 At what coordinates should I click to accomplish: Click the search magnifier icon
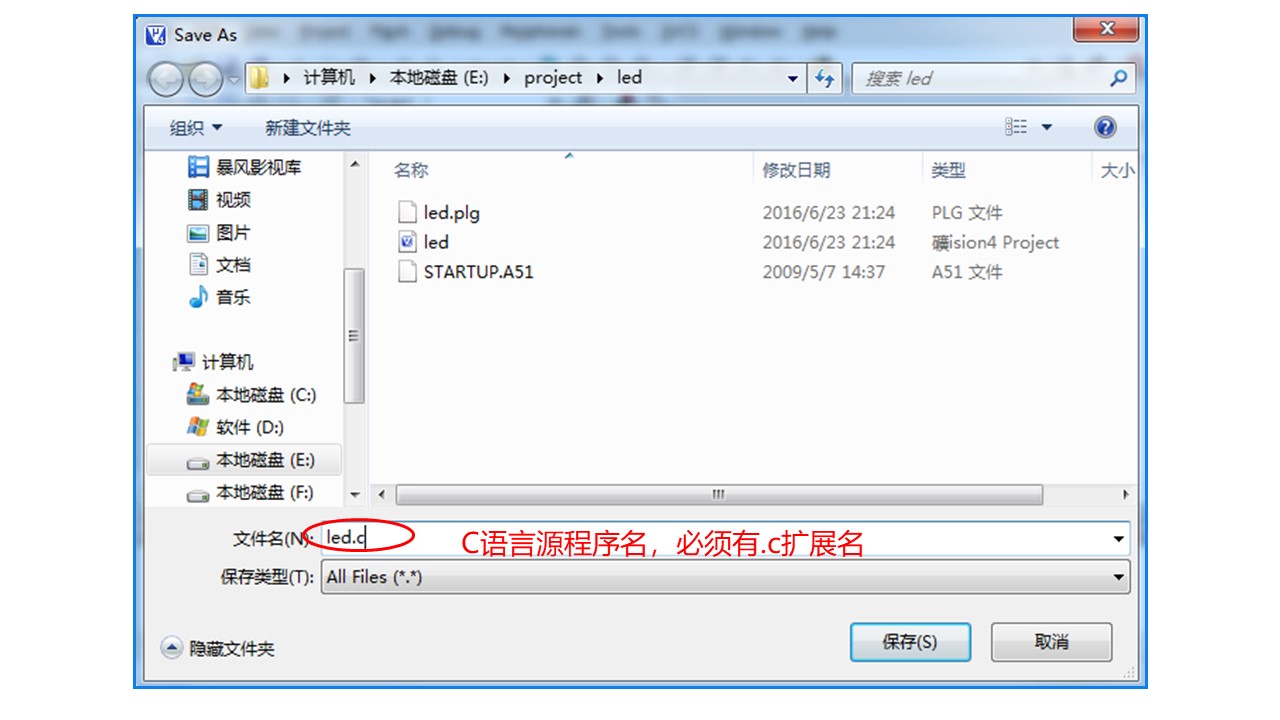(x=1118, y=78)
